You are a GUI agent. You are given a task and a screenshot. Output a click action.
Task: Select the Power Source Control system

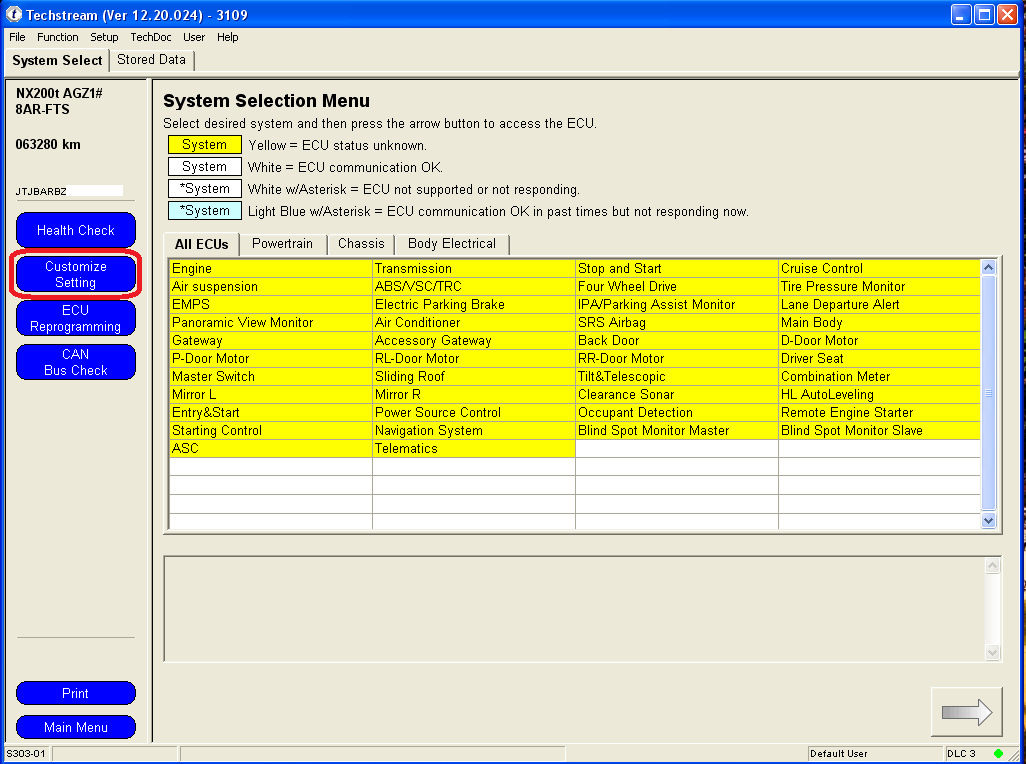point(474,412)
